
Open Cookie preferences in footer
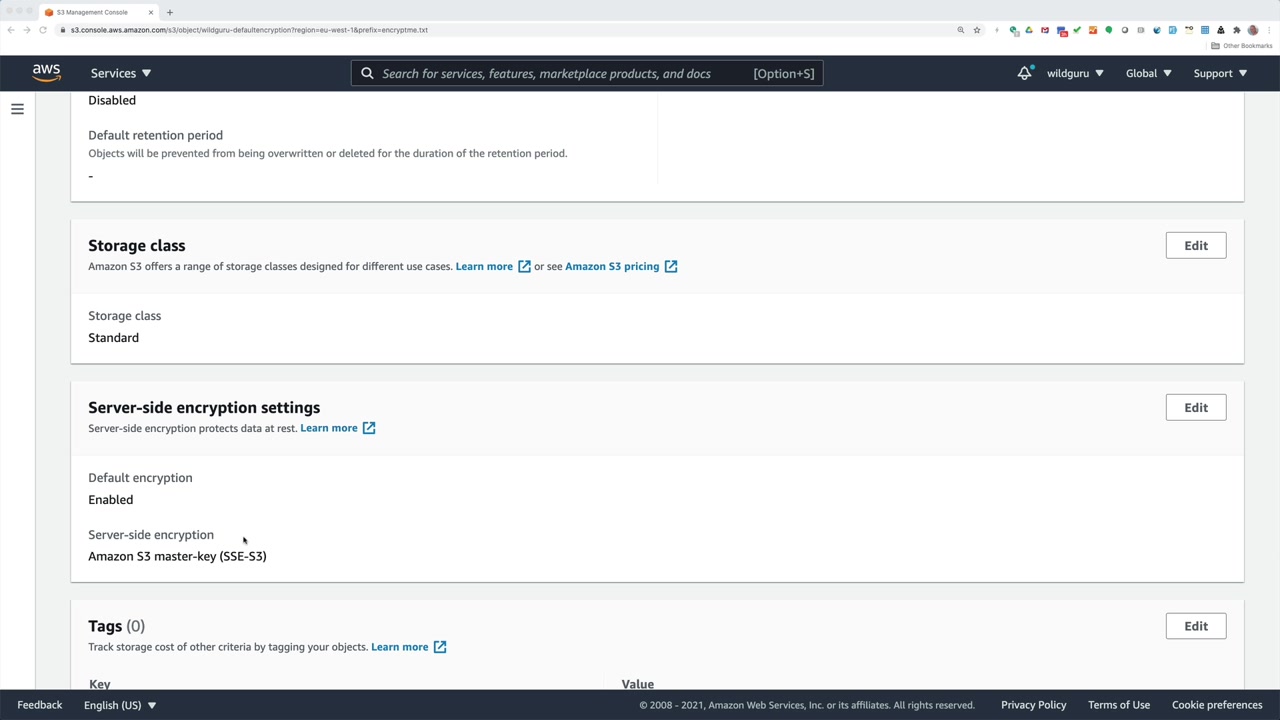(1217, 705)
